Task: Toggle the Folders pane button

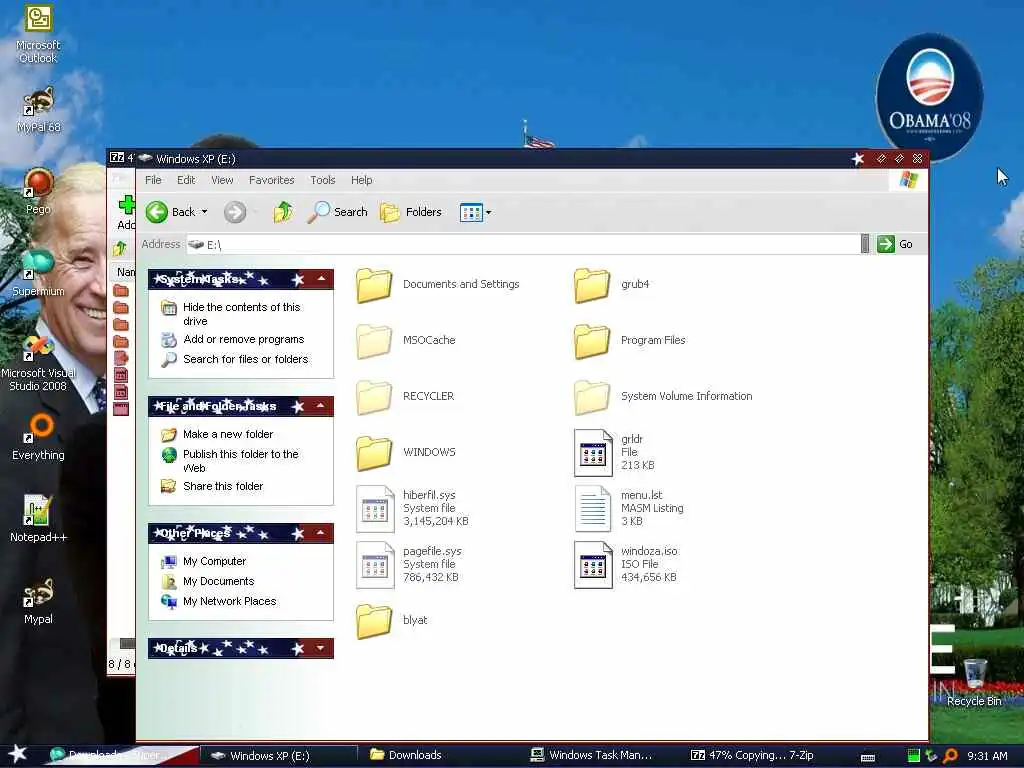Action: [x=411, y=212]
